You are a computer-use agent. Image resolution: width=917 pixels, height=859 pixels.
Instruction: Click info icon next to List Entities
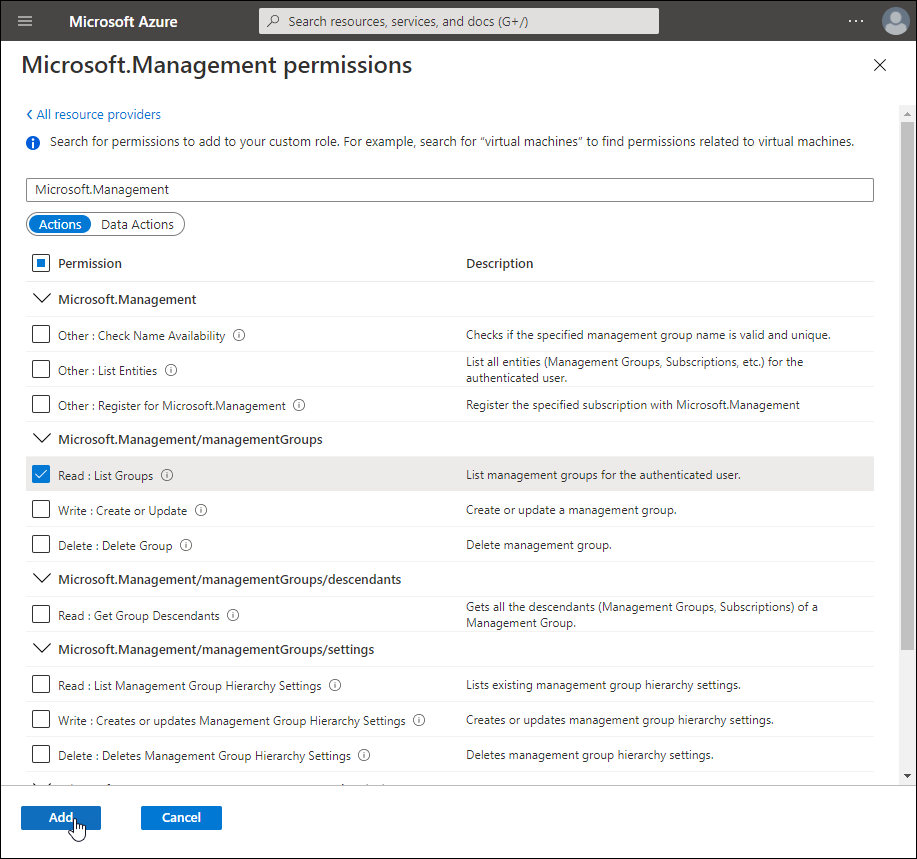tap(171, 371)
